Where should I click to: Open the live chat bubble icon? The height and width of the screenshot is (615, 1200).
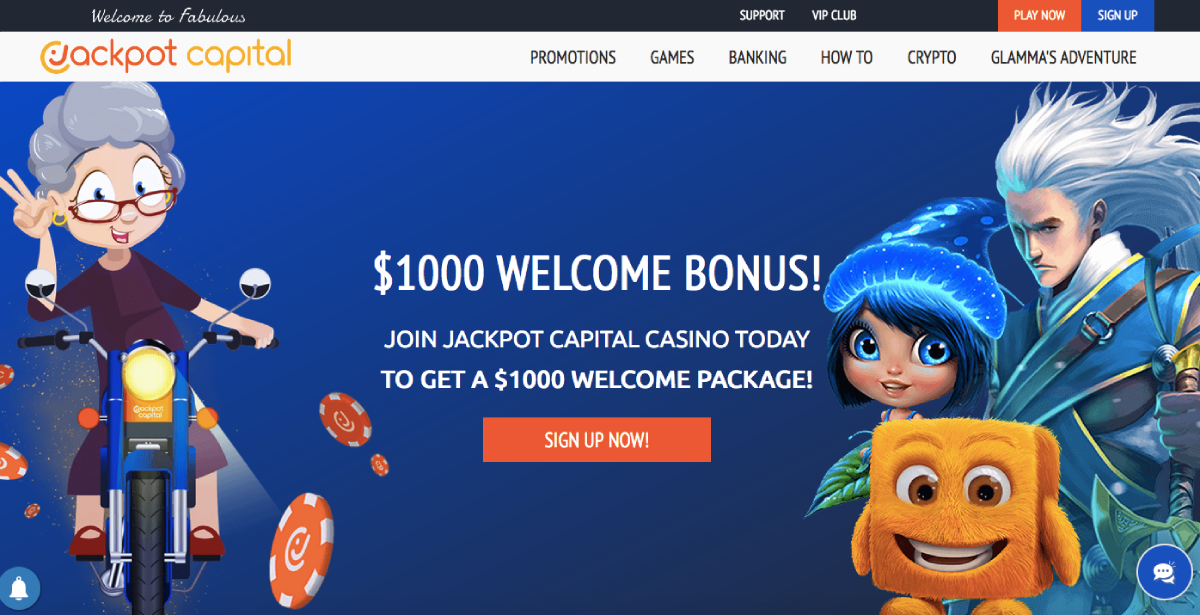(1164, 572)
